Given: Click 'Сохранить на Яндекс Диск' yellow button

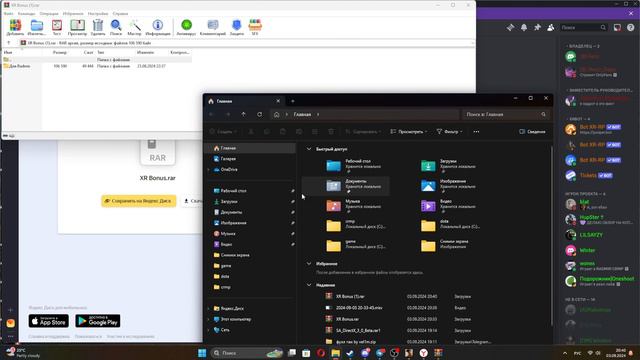Looking at the screenshot, I should 139,201.
